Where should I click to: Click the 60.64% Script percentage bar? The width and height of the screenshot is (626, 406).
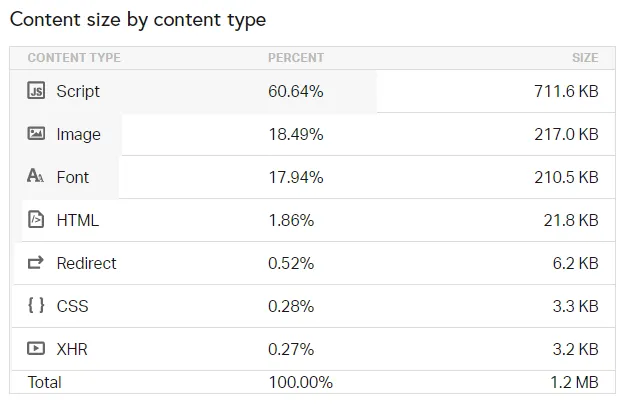click(x=193, y=91)
